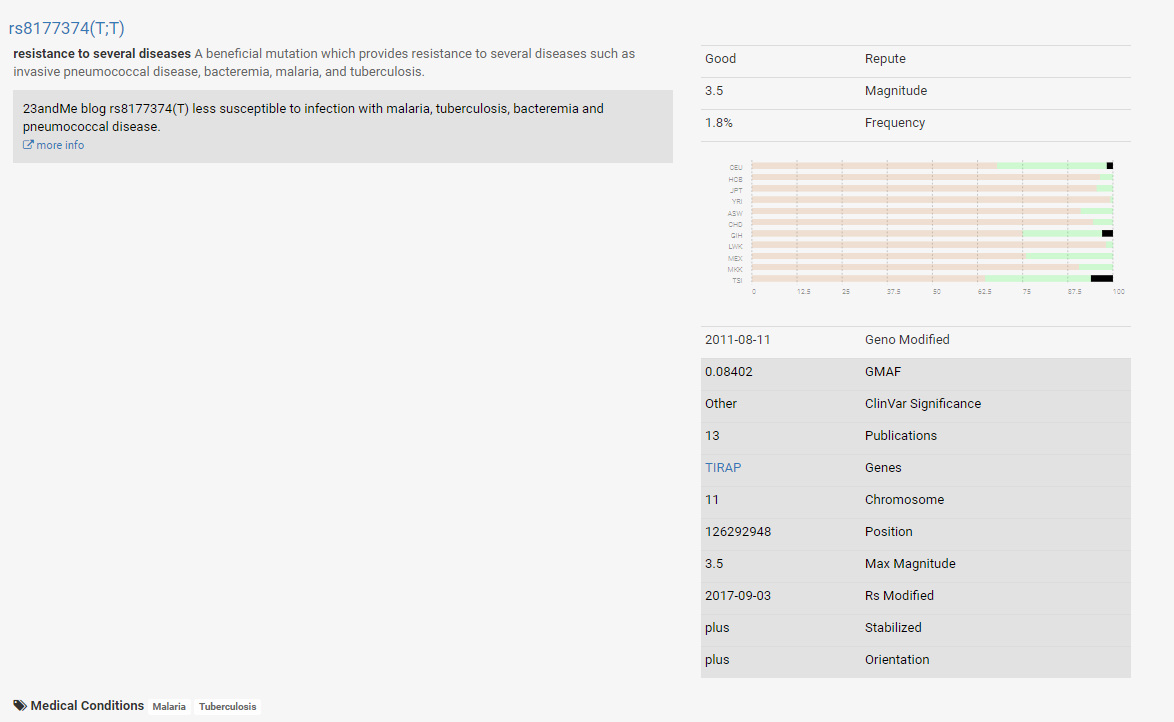Click the Max Magnitude label

910,564
